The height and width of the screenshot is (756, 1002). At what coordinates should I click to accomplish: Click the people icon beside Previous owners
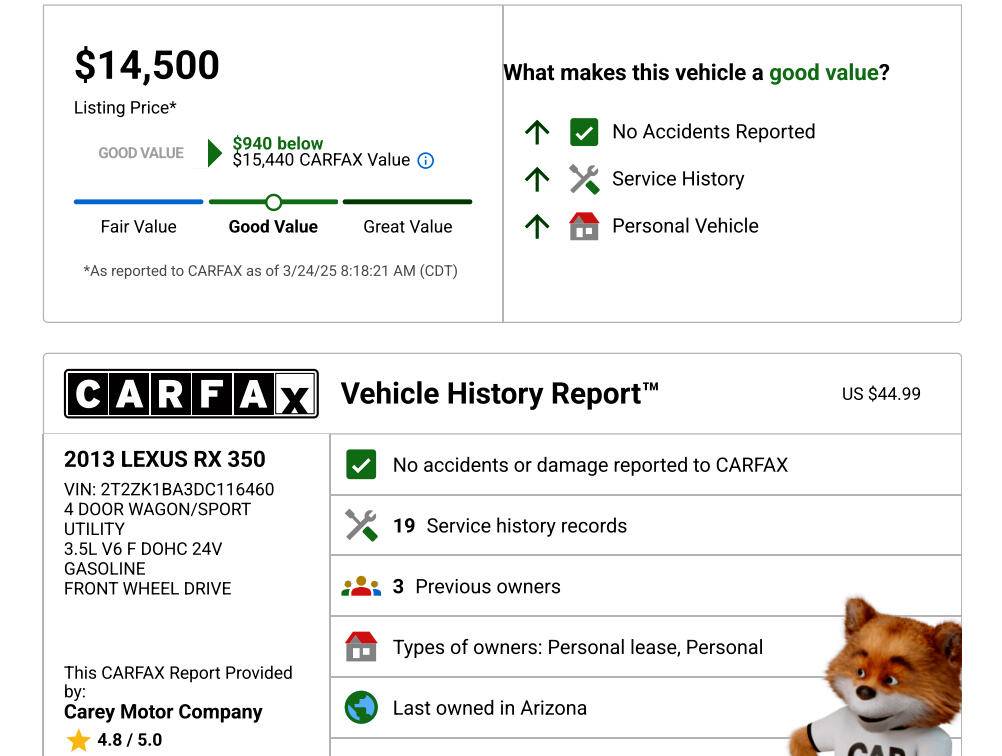361,586
